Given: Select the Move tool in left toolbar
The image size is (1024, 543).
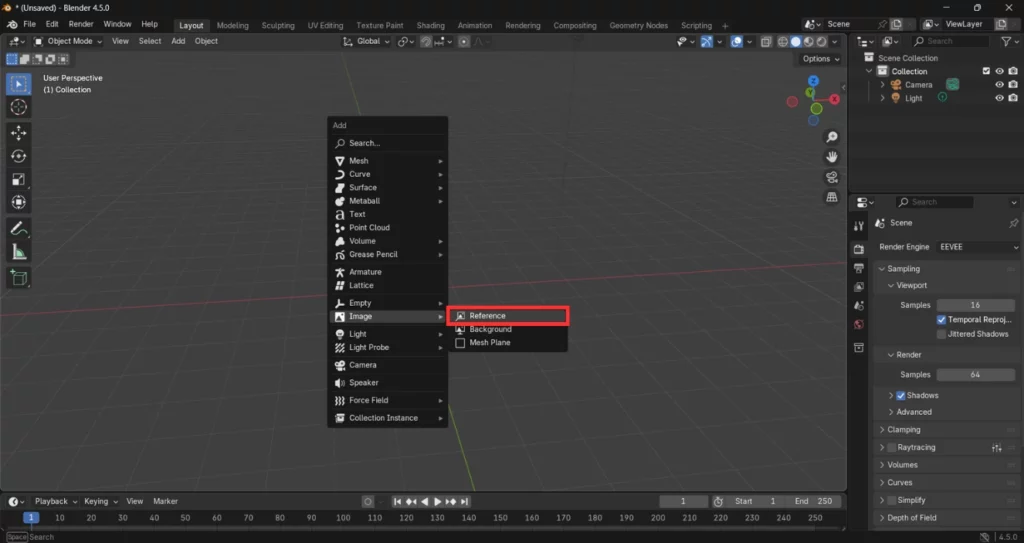Looking at the screenshot, I should click(x=19, y=132).
